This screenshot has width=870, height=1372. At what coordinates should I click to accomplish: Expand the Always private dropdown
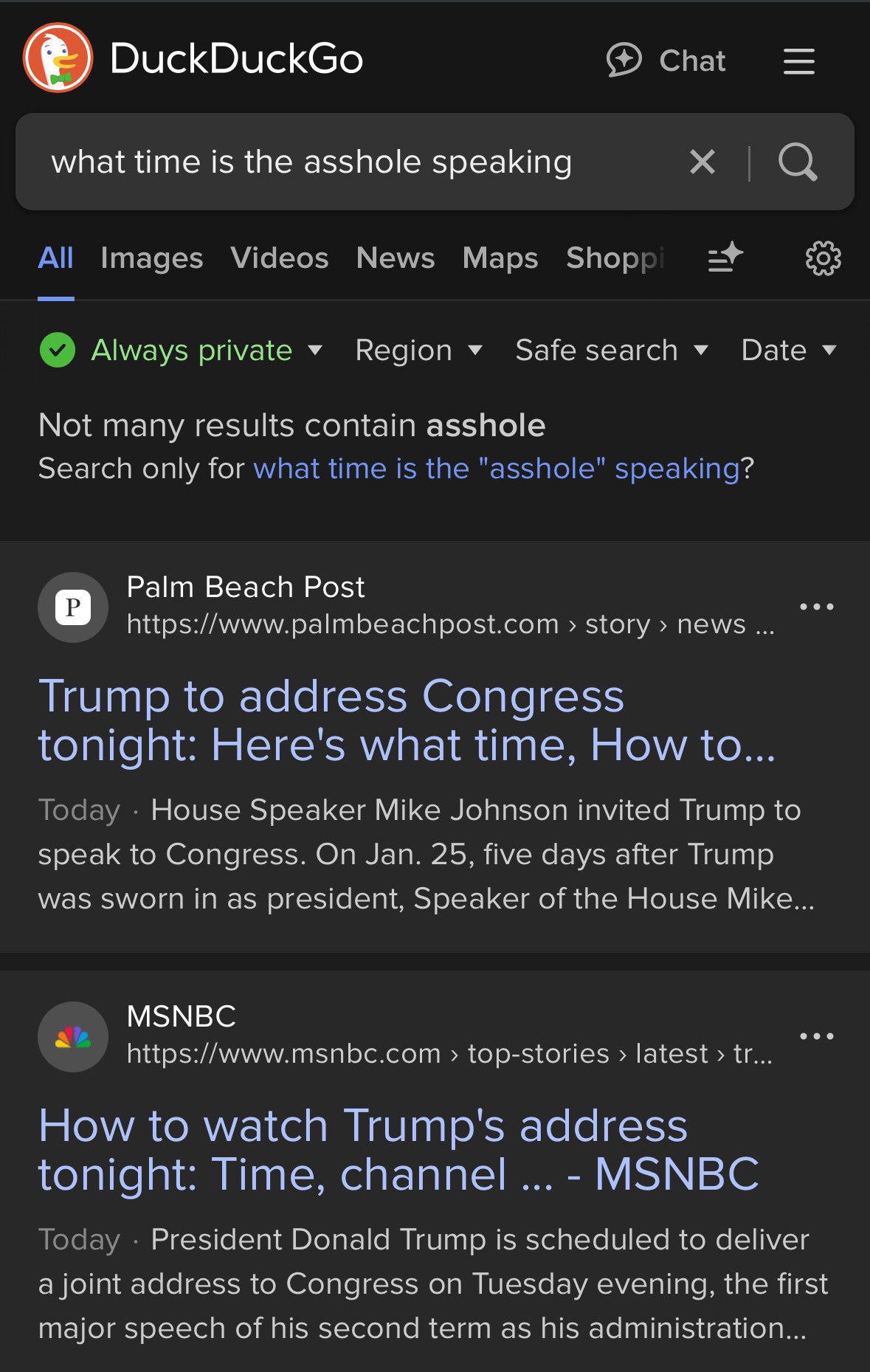[x=182, y=350]
